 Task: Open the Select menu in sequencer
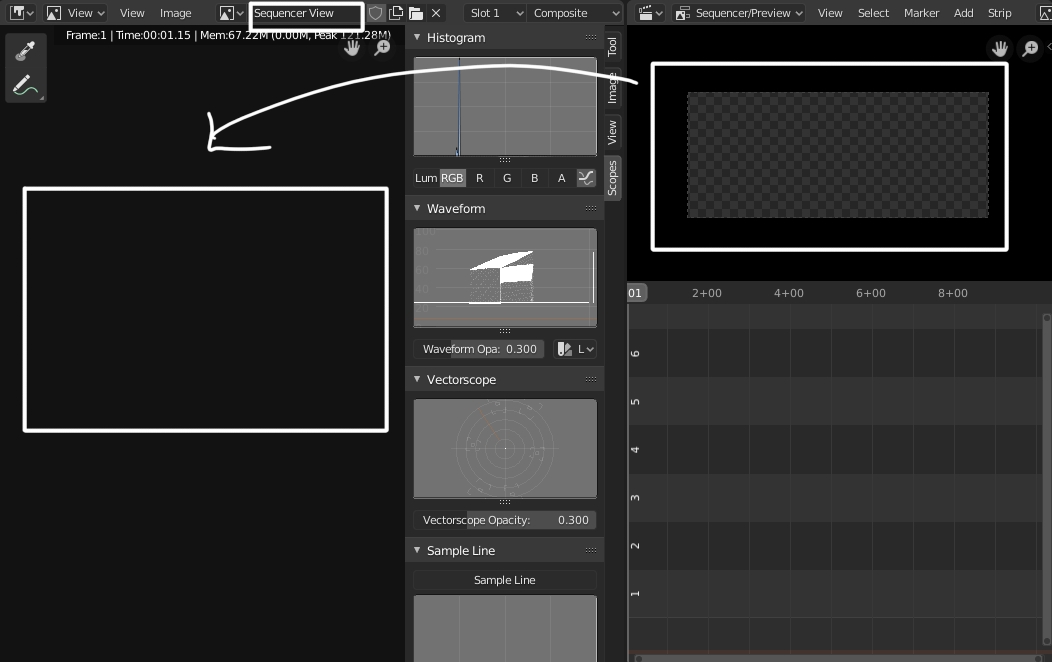pos(874,13)
